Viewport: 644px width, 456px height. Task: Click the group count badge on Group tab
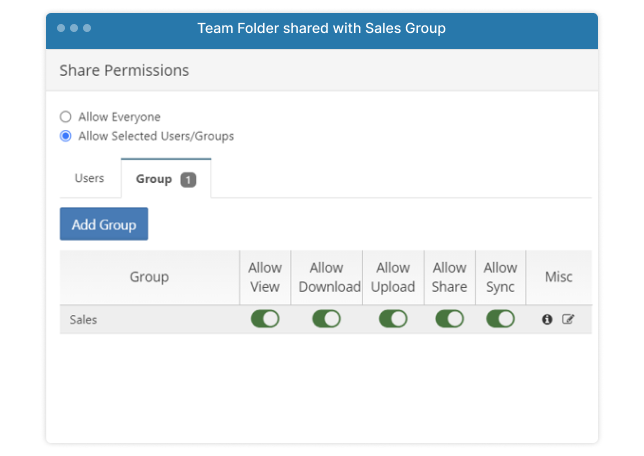pyautogui.click(x=188, y=180)
